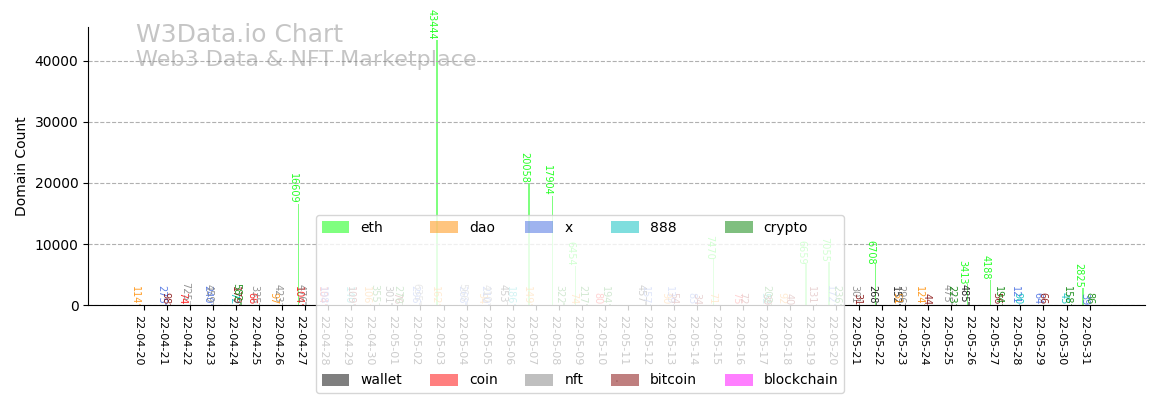Click the eth green legend swatch
The image size is (1160, 400).
tap(335, 228)
